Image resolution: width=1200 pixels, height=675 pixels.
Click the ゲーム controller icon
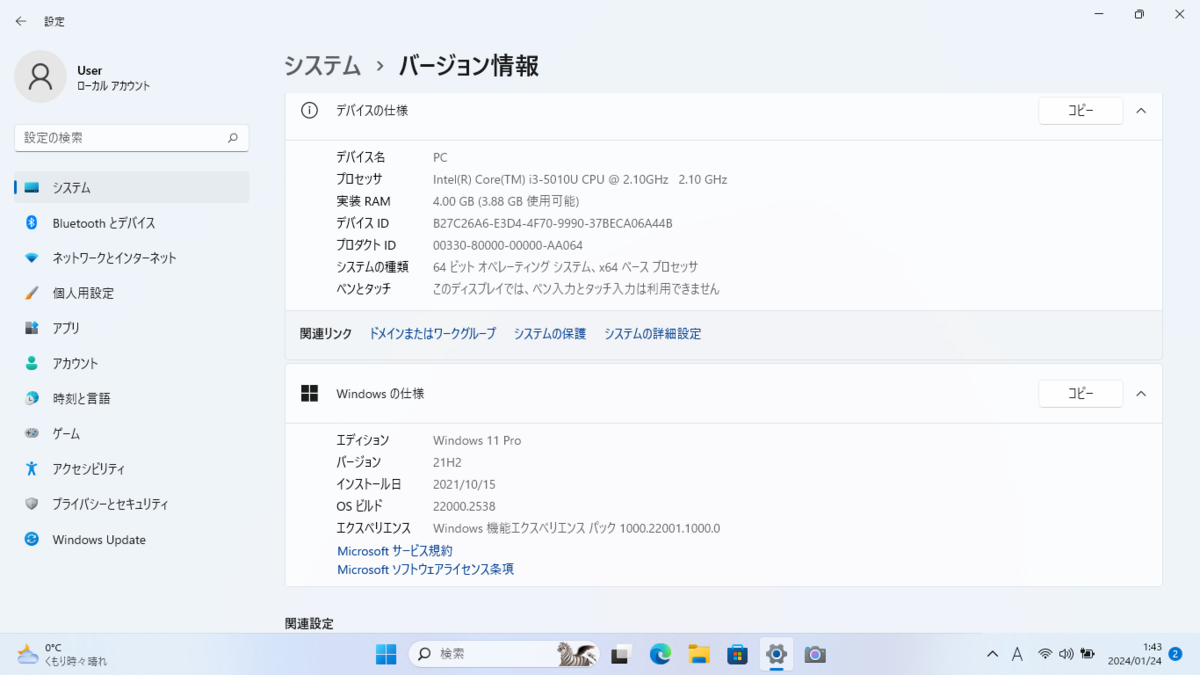[32, 434]
